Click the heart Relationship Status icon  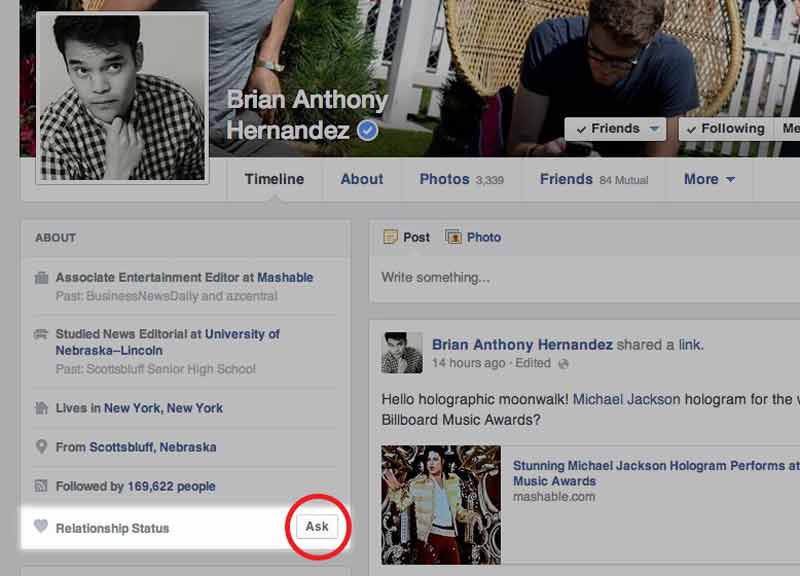(41, 527)
